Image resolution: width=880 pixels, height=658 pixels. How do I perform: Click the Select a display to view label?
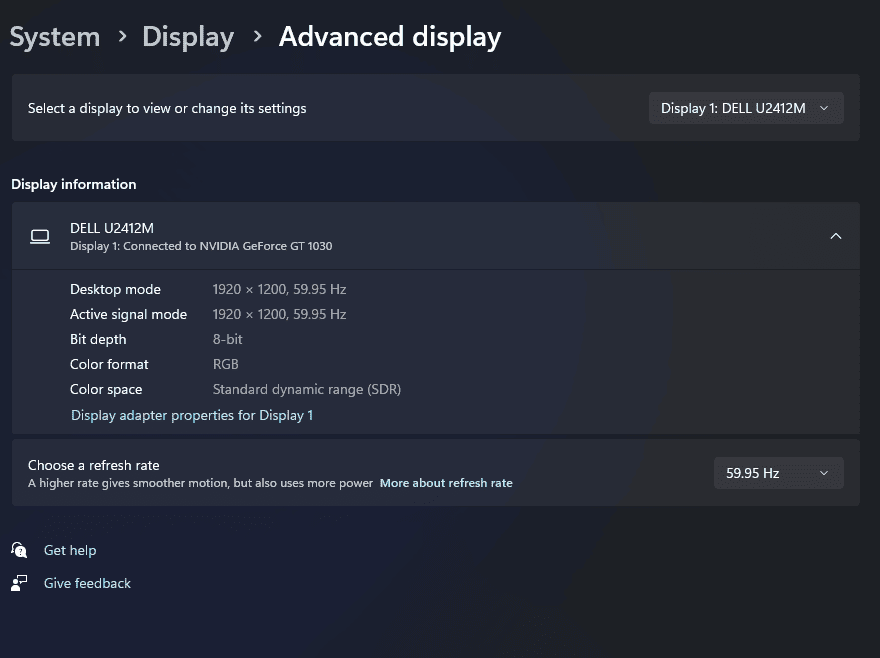167,108
